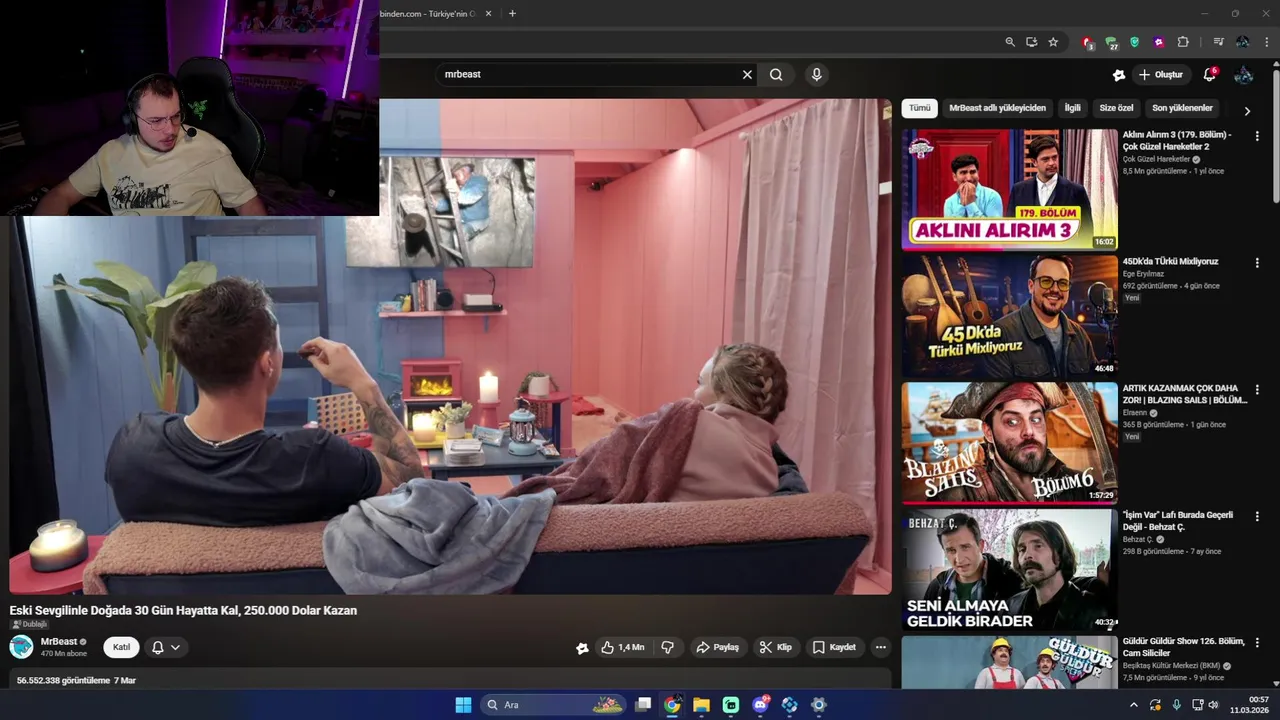The width and height of the screenshot is (1280, 720).
Task: Open YouTube account avatar menu
Action: click(1243, 75)
